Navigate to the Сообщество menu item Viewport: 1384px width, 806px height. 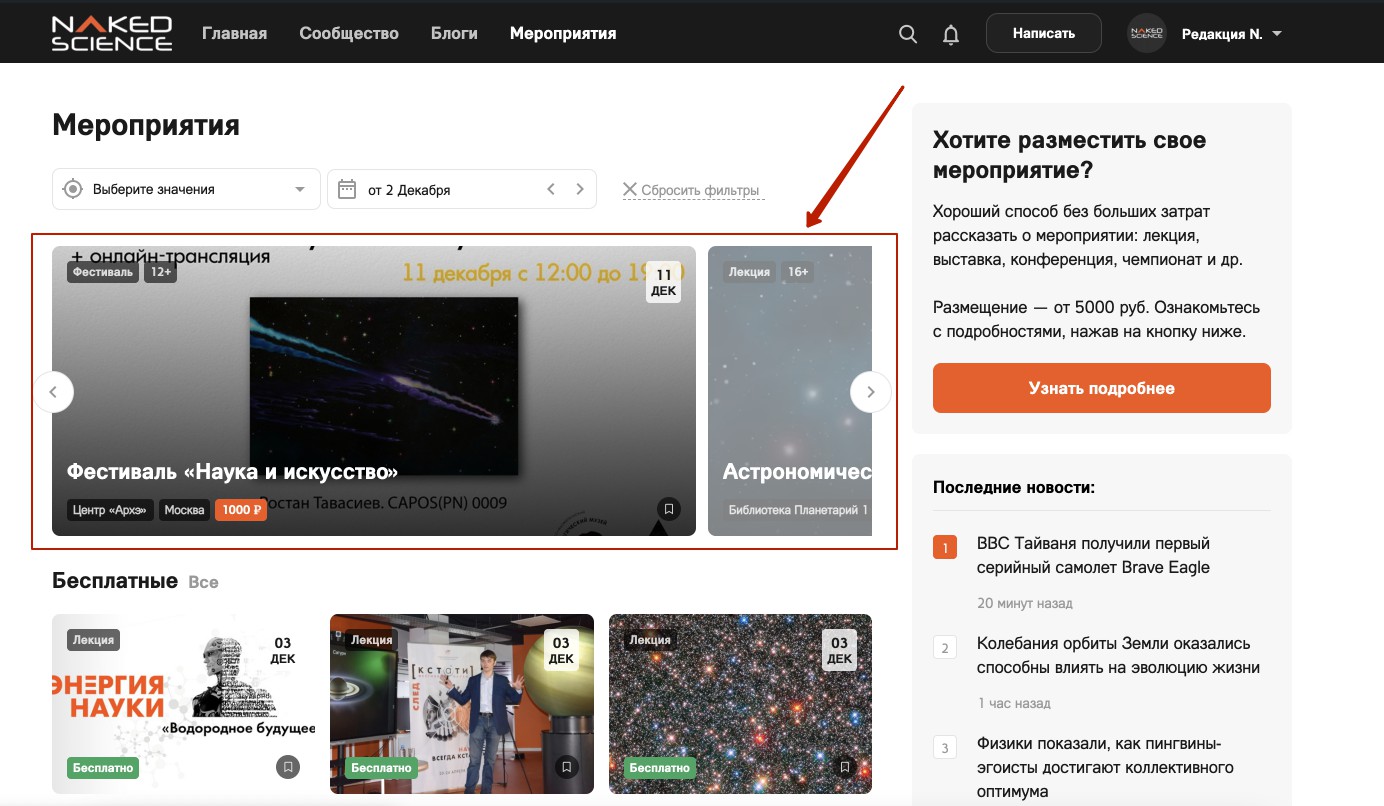pos(349,34)
